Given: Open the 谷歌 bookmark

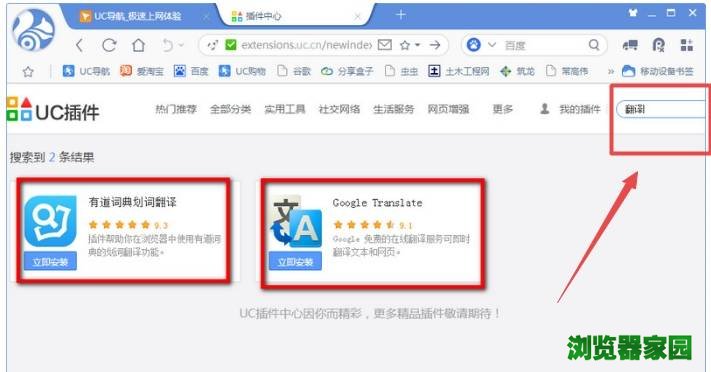Looking at the screenshot, I should click(x=294, y=71).
